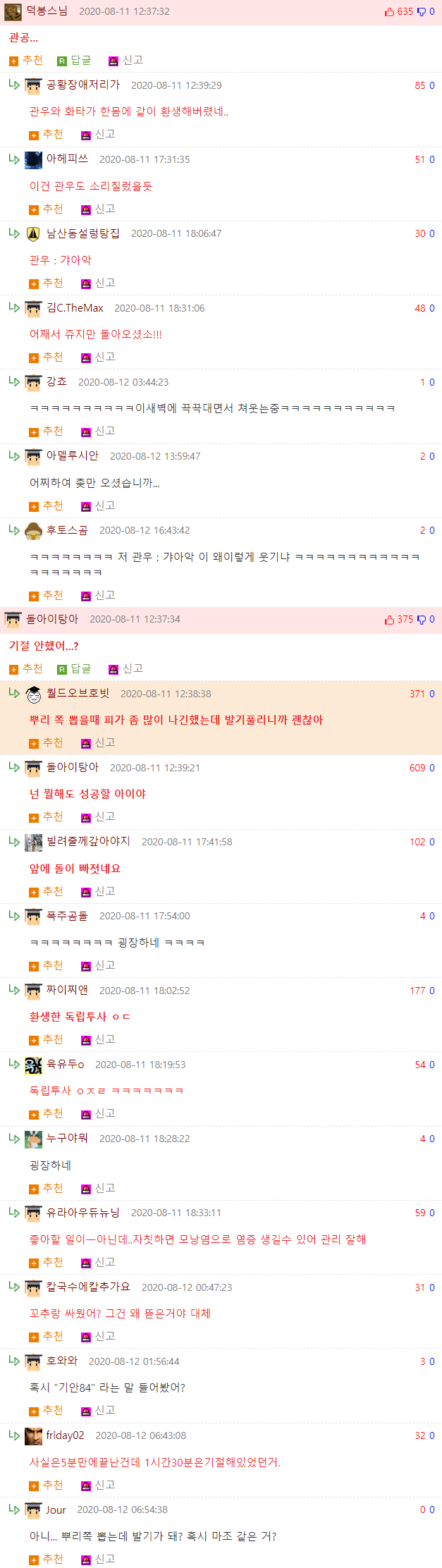Report 김C.TheMax's reply with 신고

[98, 357]
